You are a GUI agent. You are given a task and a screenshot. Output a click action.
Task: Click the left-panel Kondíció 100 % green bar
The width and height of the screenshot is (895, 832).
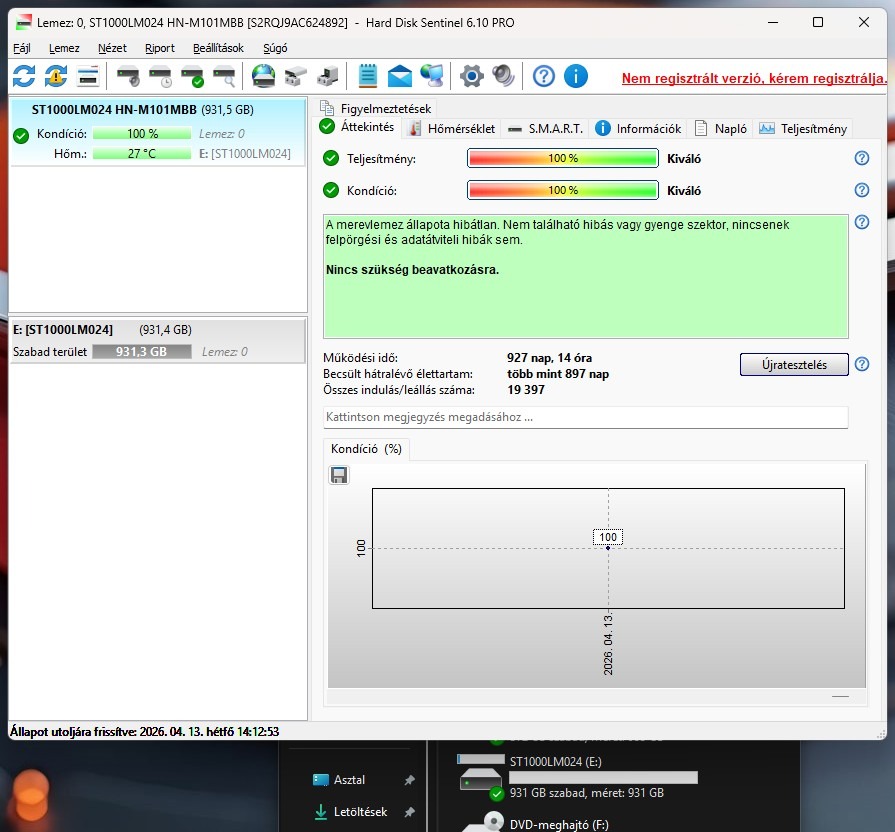coord(142,134)
